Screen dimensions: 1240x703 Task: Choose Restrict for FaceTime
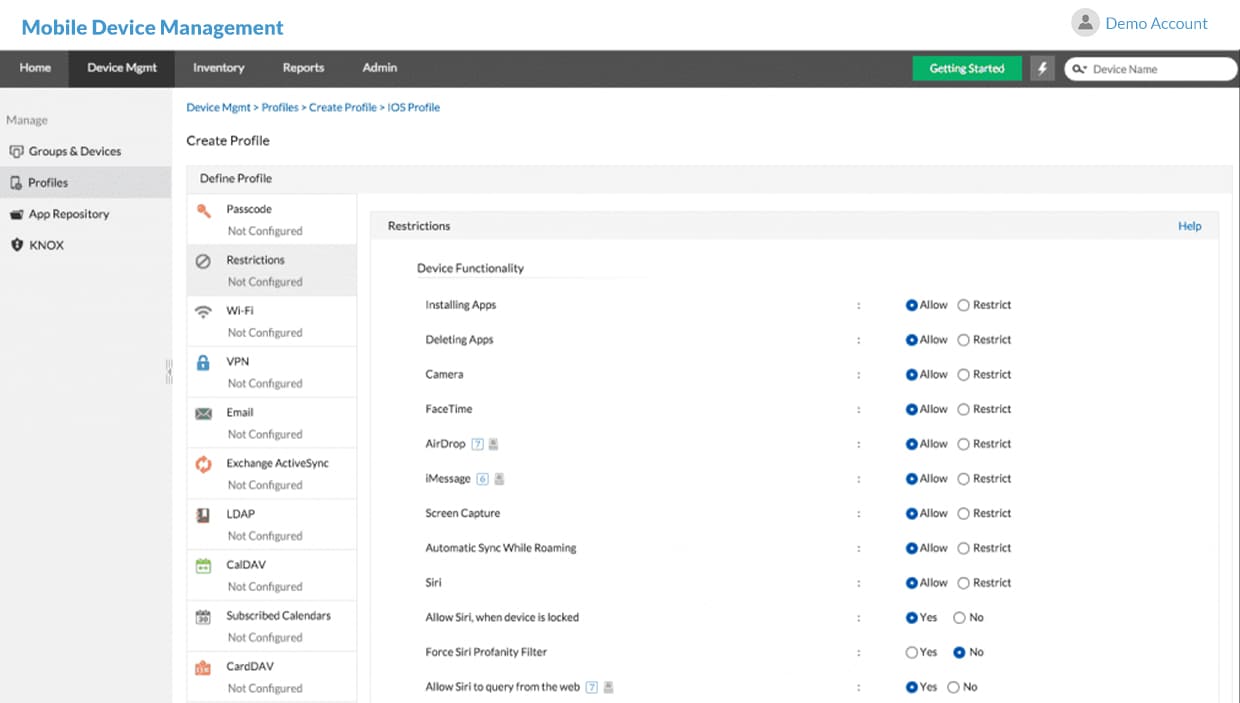(x=964, y=409)
